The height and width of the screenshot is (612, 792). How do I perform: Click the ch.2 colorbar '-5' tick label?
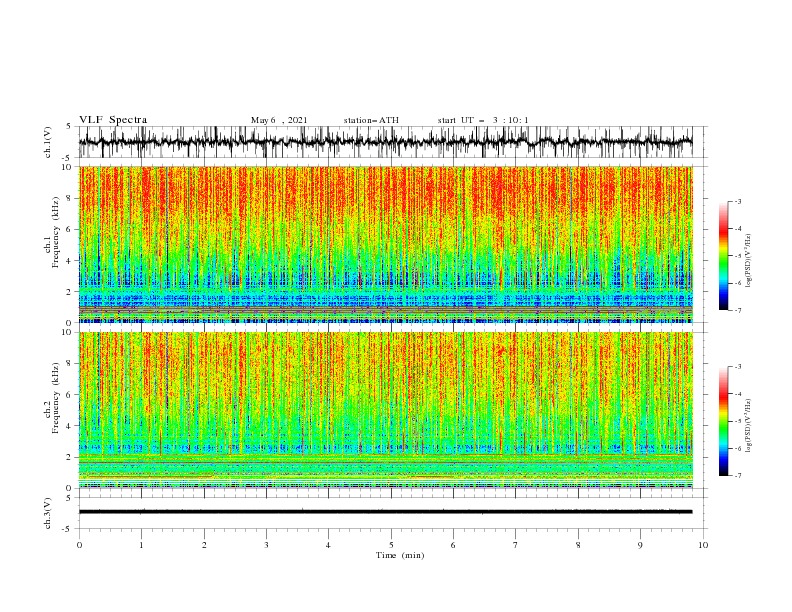pyautogui.click(x=737, y=421)
